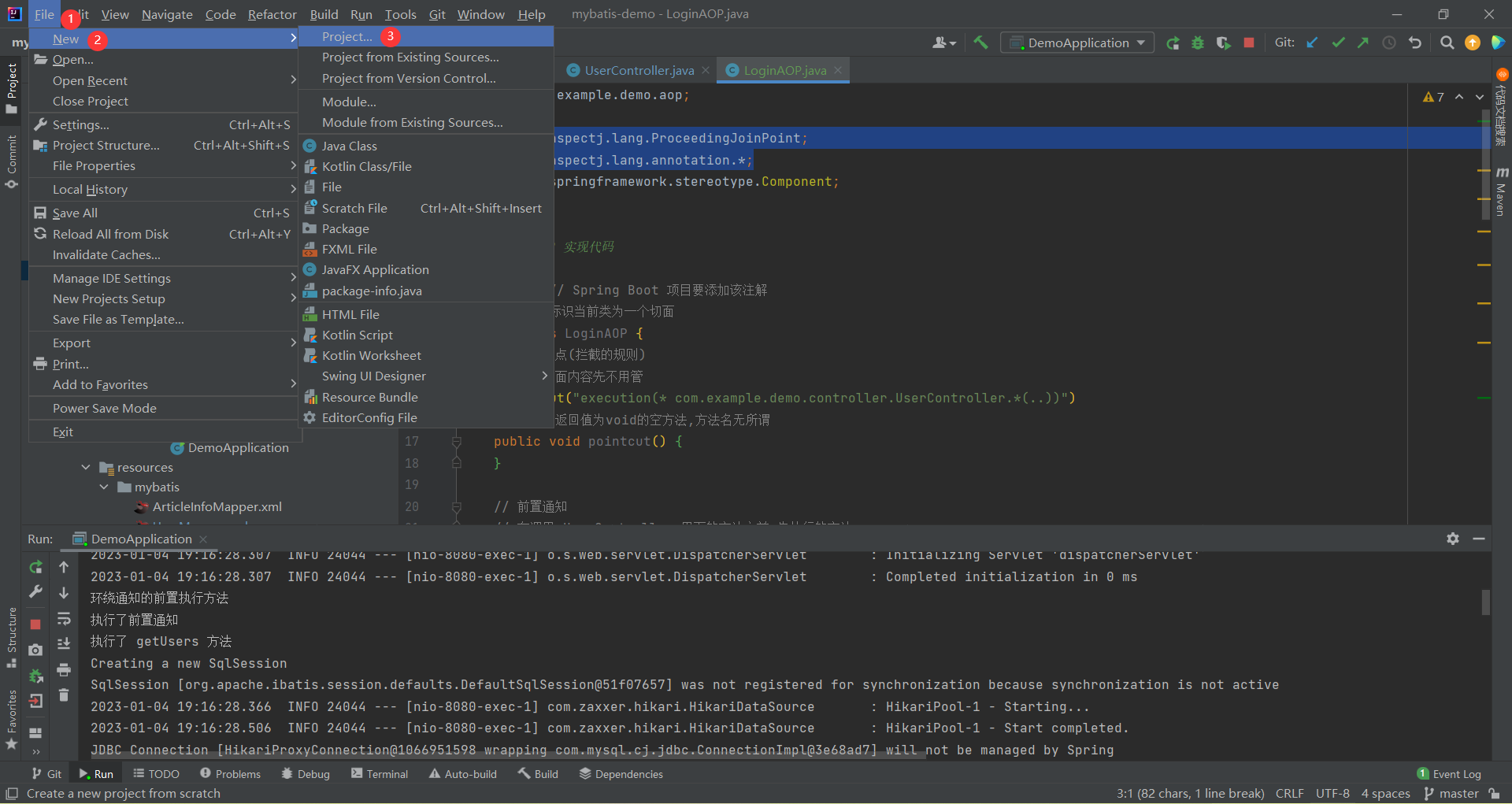Image resolution: width=1512 pixels, height=804 pixels.
Task: Open the Event Log
Action: pyautogui.click(x=1449, y=774)
